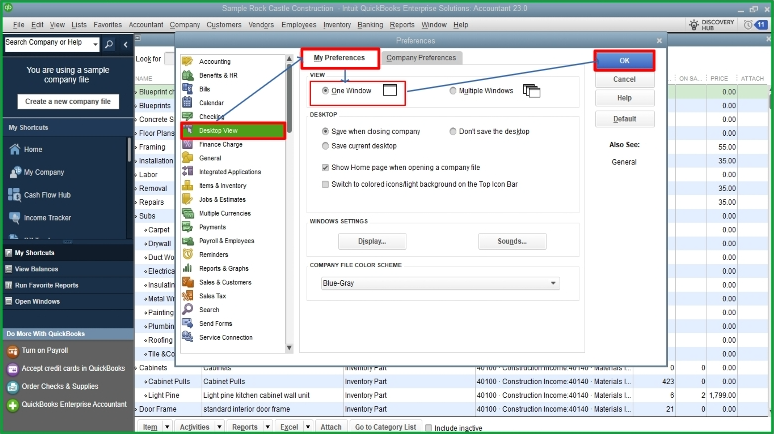774x434 pixels.
Task: Open the Discovery Hub
Action: [712, 25]
